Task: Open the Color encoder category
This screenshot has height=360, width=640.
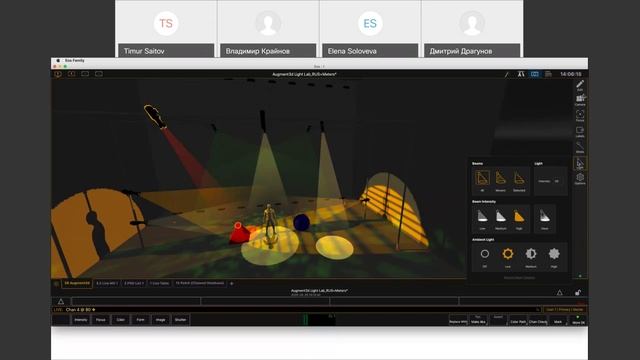Action: 120,320
